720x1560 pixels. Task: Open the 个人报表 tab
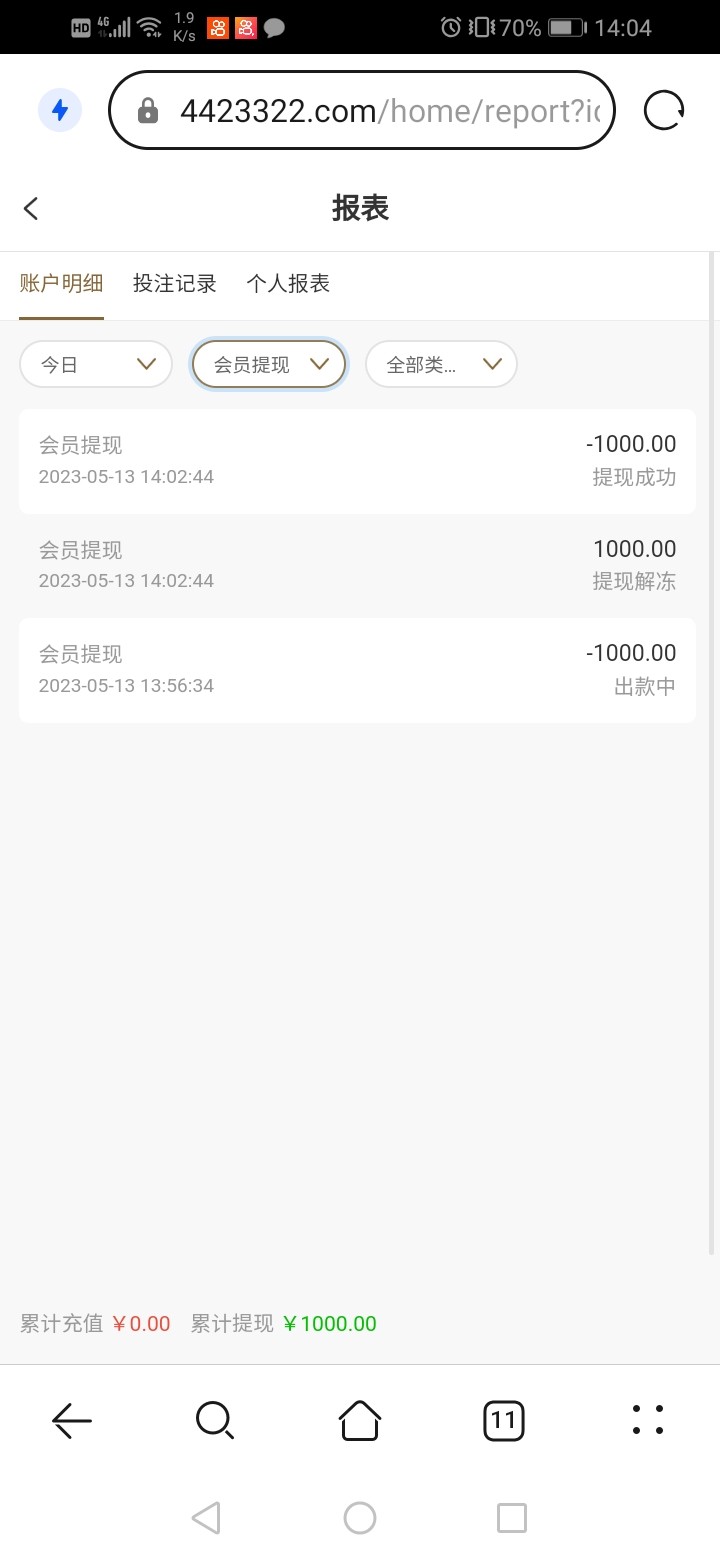pos(288,284)
